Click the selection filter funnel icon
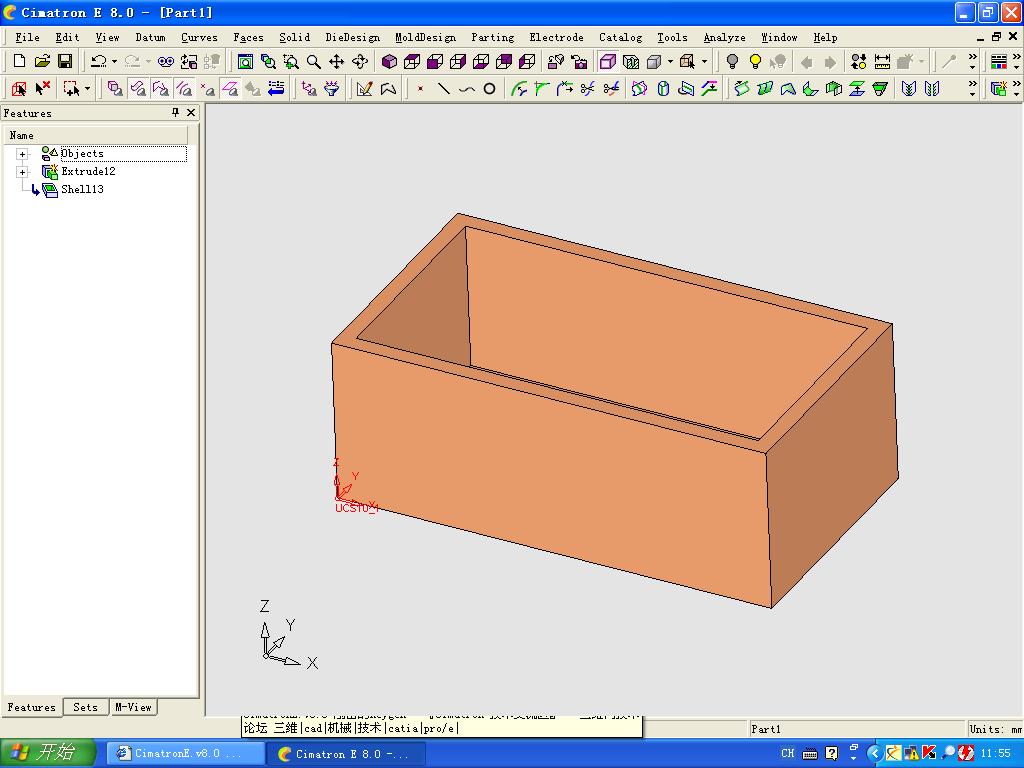The height and width of the screenshot is (768, 1024). 332,88
